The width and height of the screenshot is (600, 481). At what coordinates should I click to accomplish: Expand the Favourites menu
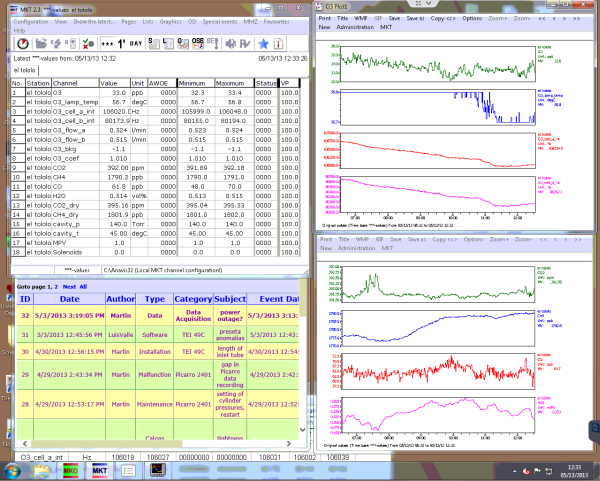277,21
